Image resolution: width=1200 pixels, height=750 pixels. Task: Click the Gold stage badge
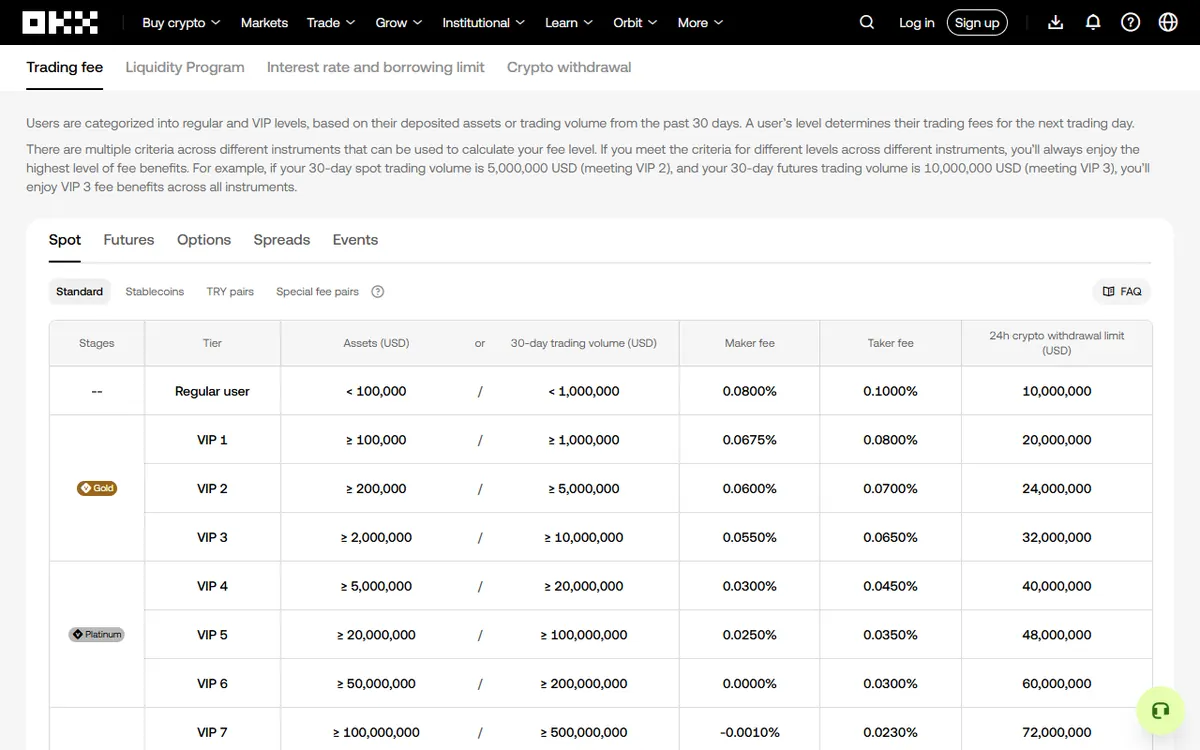[97, 488]
